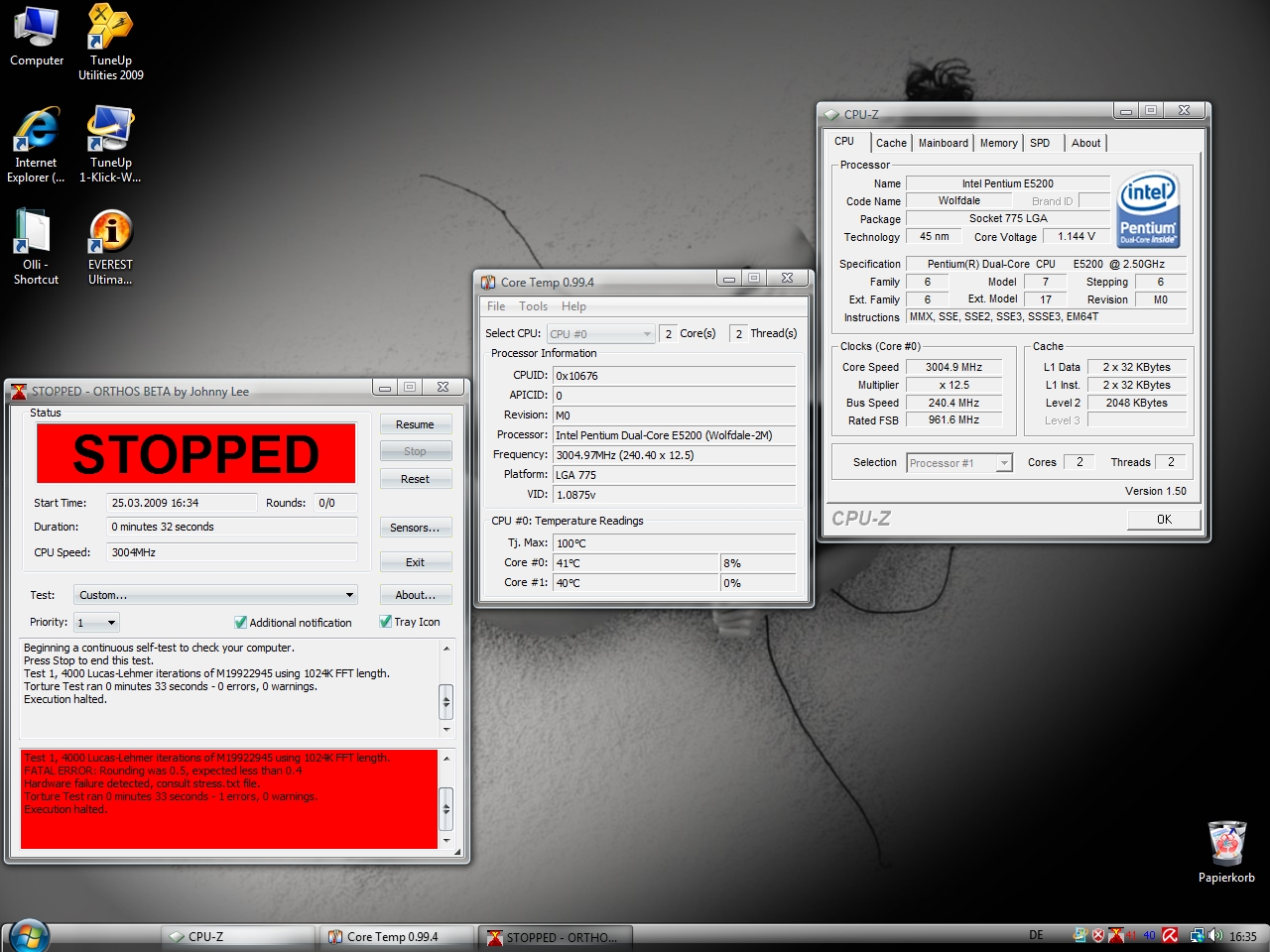
Task: Switch to the Mainboard tab in CPU-Z
Action: 943,143
